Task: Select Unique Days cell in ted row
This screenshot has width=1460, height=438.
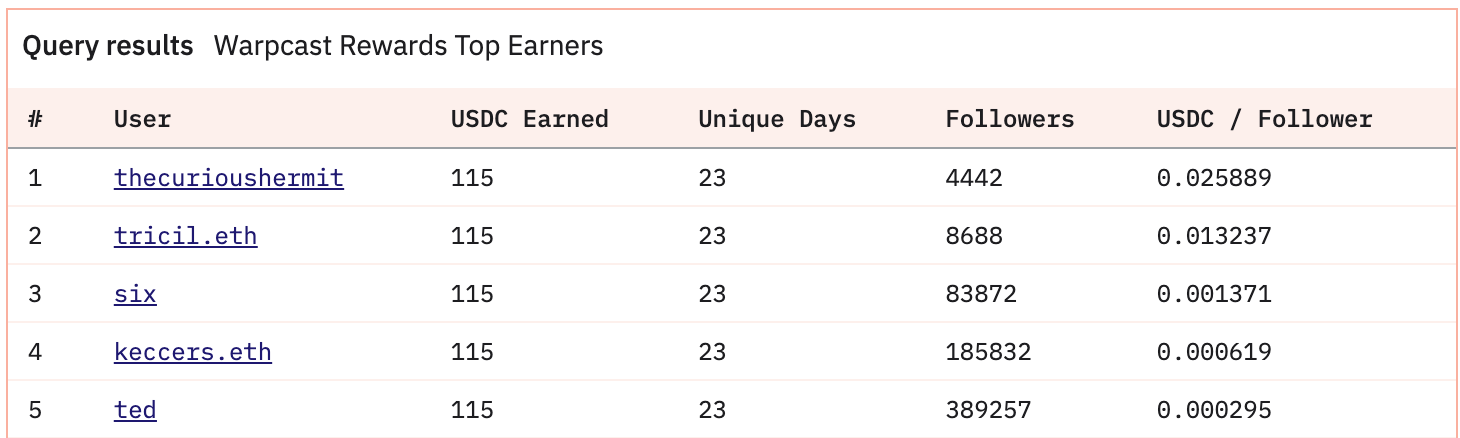Action: (x=712, y=410)
